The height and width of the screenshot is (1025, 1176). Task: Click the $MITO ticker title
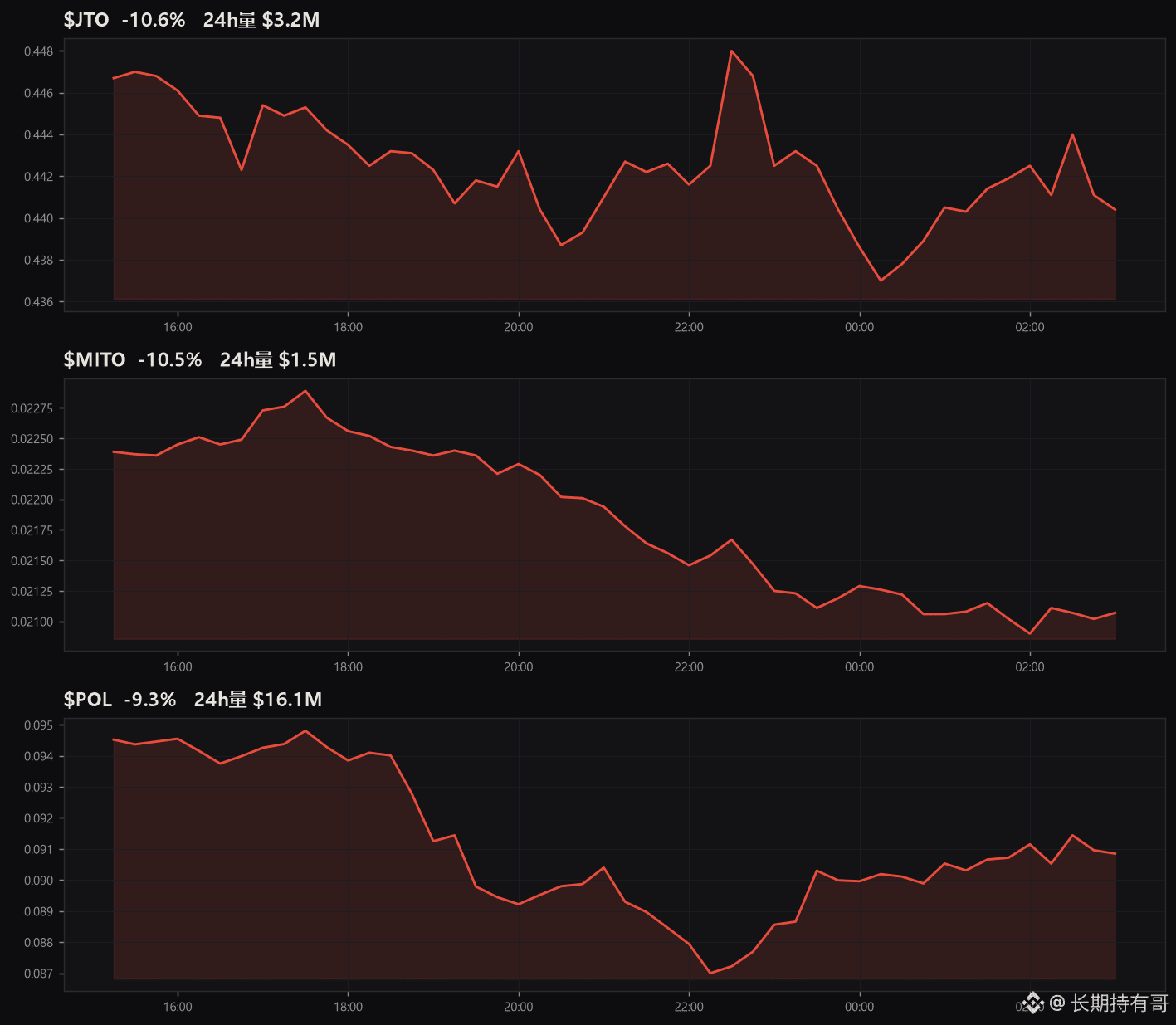tap(95, 359)
